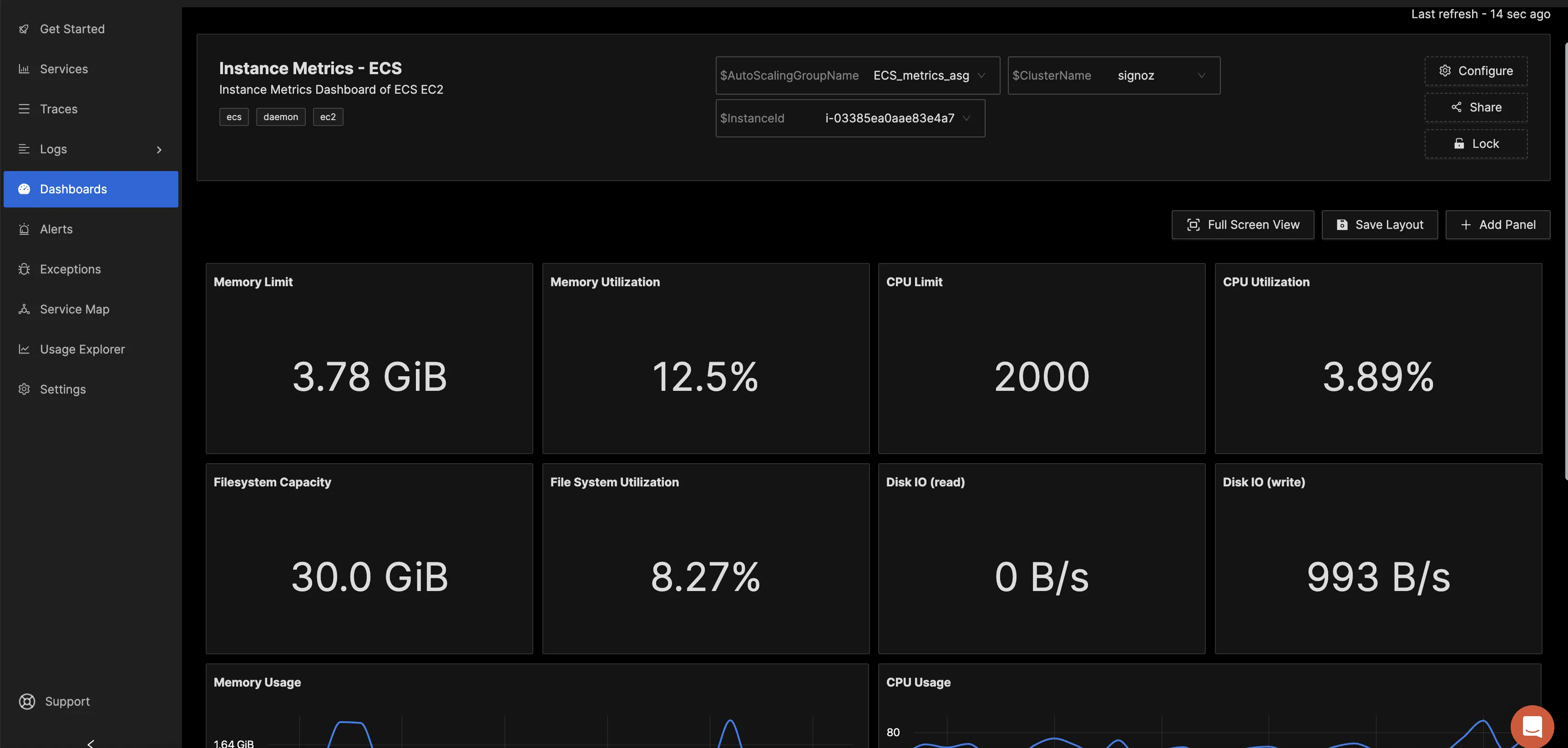Click the Lock padlock icon

(1458, 144)
